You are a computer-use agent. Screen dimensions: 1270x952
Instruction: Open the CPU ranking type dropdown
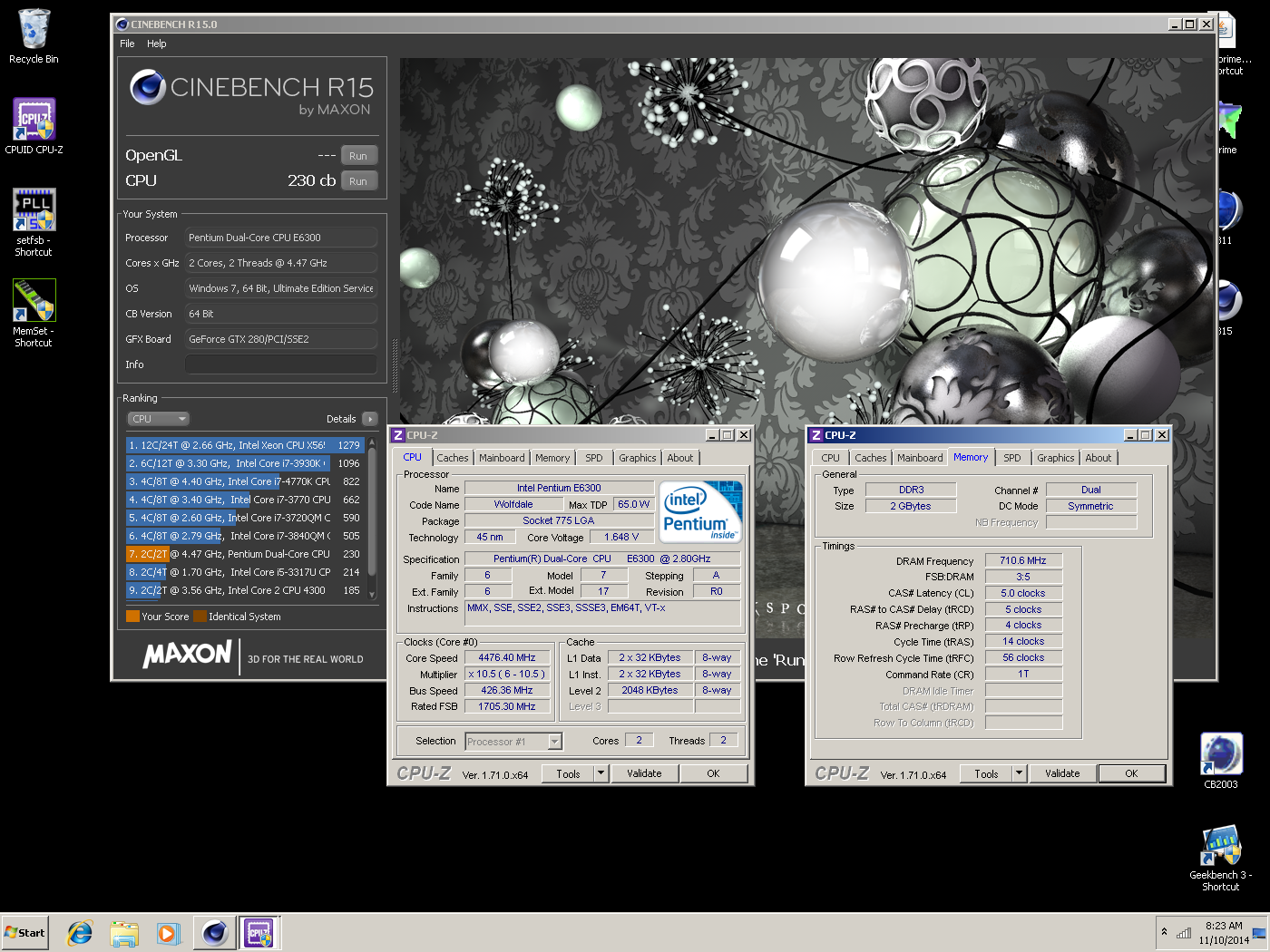158,419
